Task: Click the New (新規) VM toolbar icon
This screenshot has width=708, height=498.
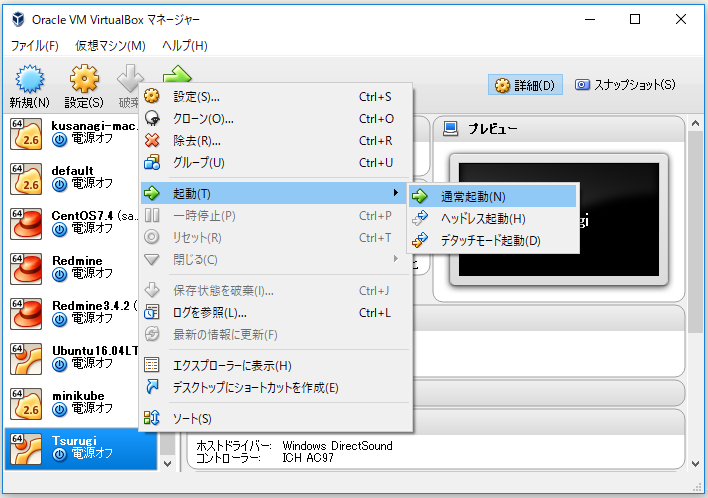Action: point(30,79)
